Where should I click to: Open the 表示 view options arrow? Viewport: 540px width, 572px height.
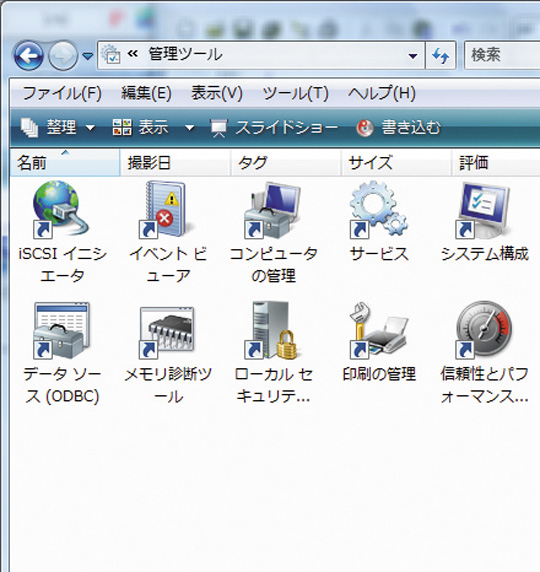coord(189,128)
